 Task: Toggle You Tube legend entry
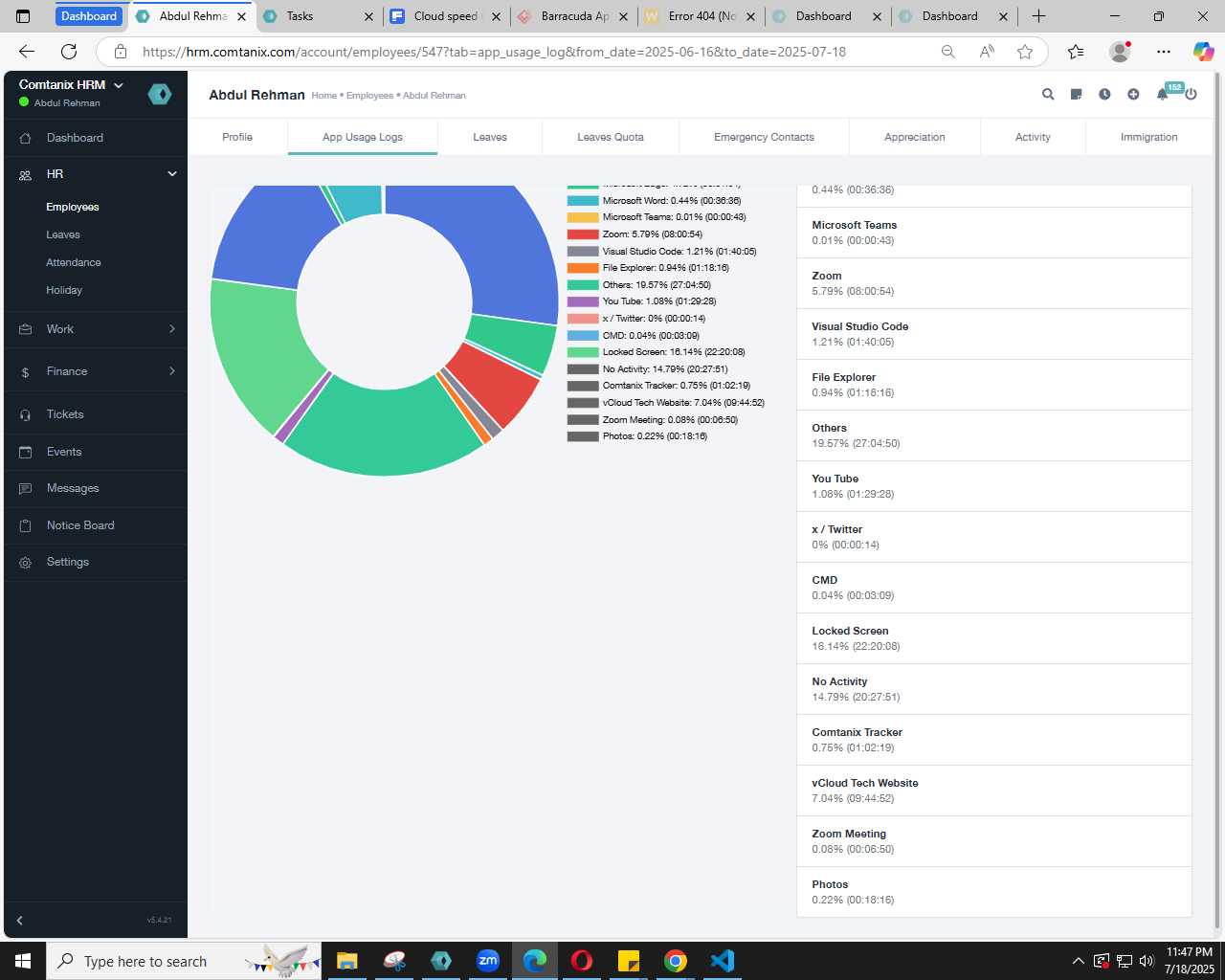point(642,301)
